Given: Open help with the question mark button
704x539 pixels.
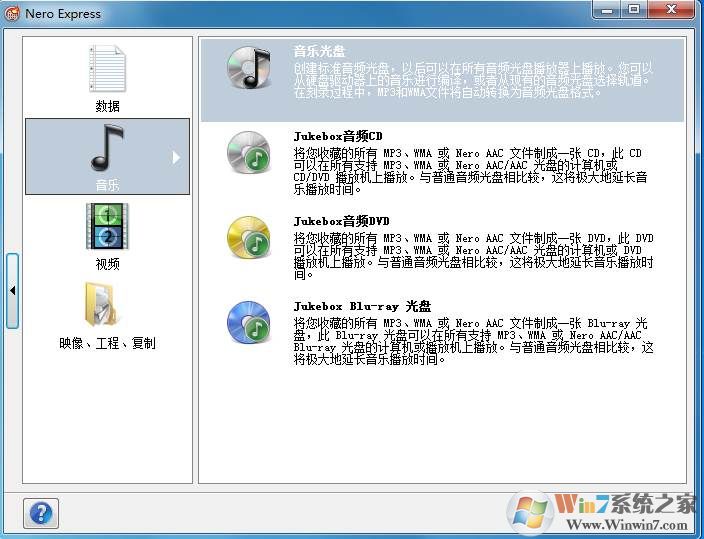Looking at the screenshot, I should coord(41,513).
